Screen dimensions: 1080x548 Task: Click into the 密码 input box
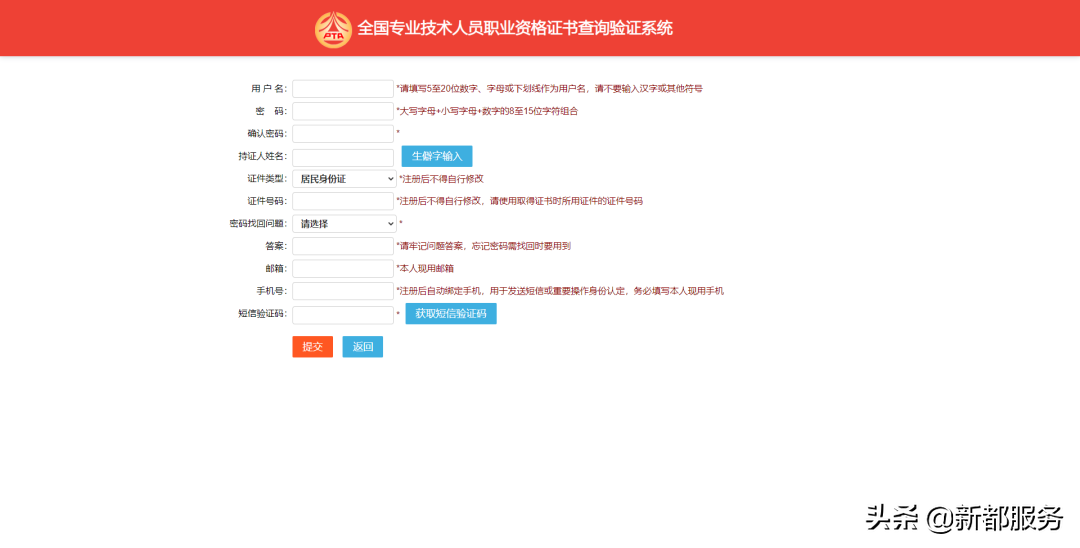coord(343,111)
